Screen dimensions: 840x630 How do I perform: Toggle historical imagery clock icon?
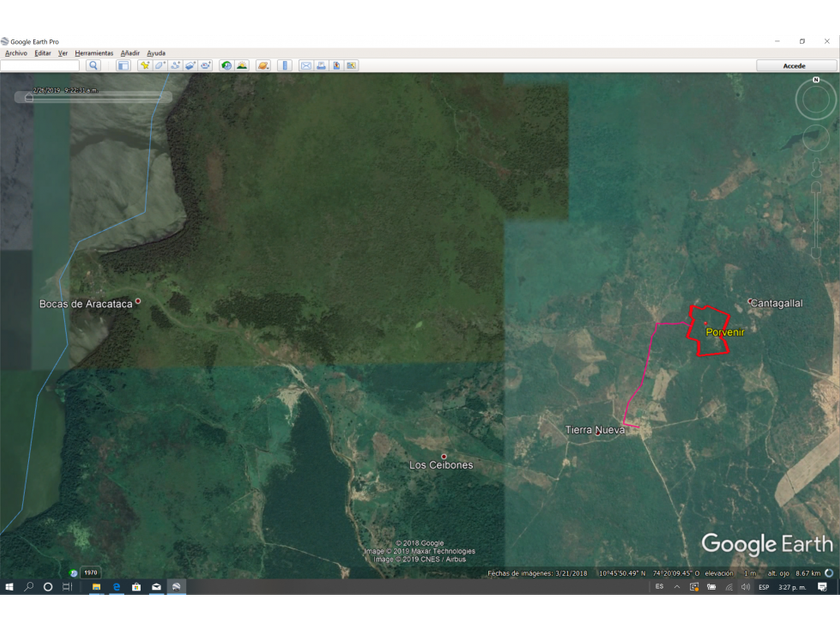tap(227, 65)
